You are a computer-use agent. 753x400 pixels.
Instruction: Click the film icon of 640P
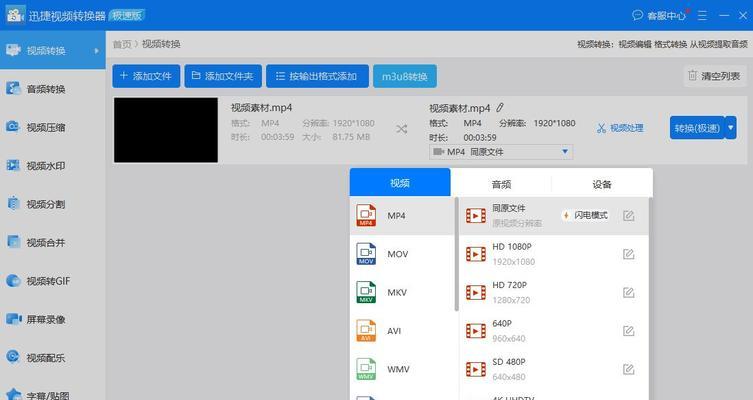476,331
